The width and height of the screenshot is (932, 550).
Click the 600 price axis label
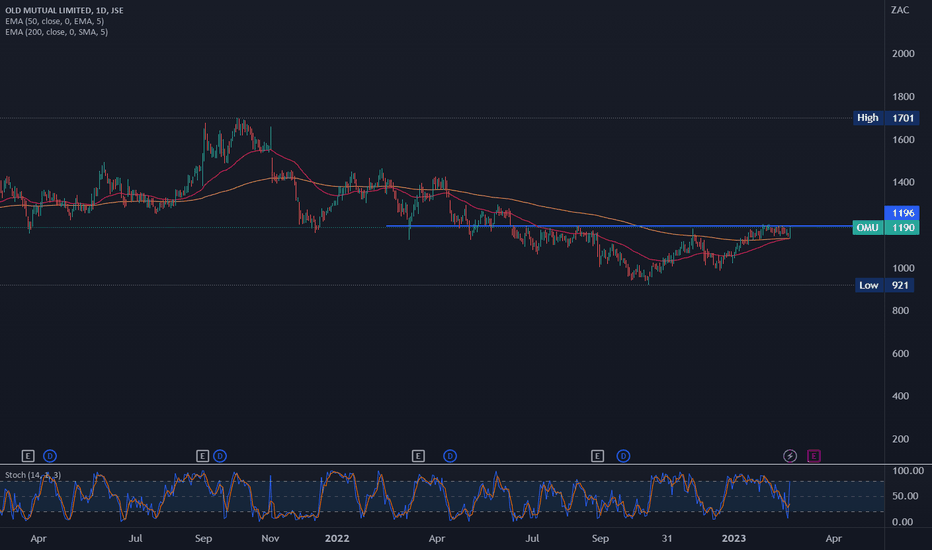click(x=900, y=353)
